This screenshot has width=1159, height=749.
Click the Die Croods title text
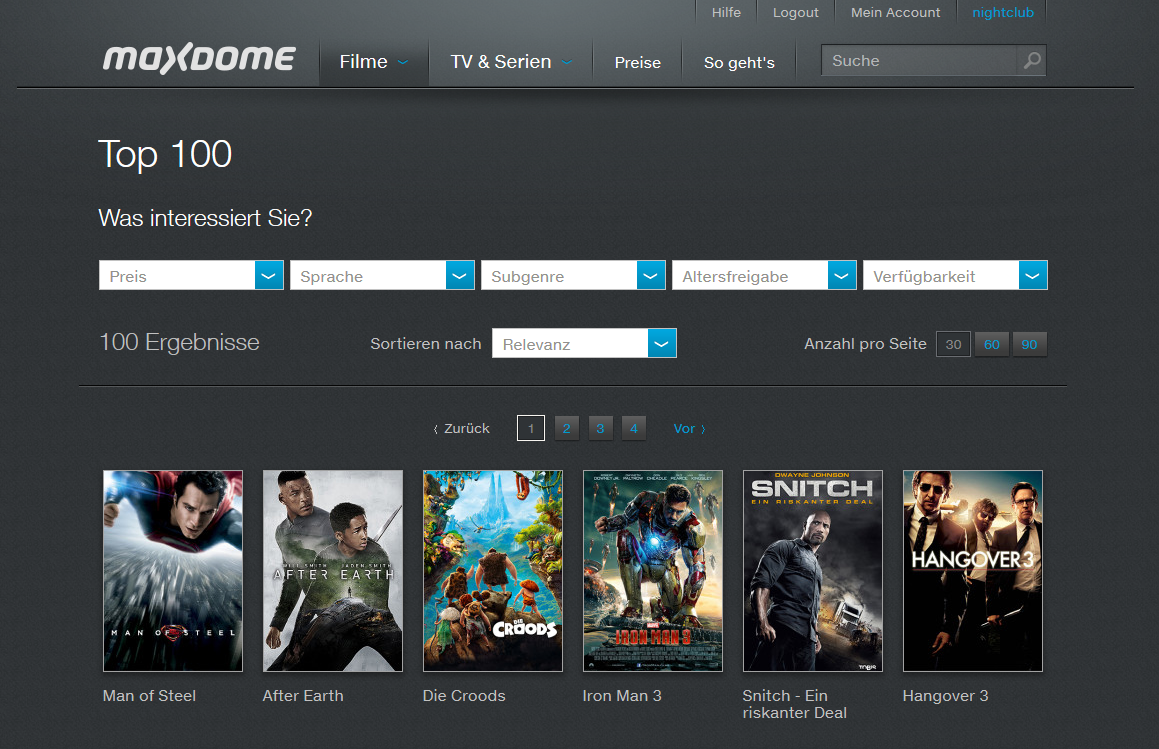click(x=464, y=696)
